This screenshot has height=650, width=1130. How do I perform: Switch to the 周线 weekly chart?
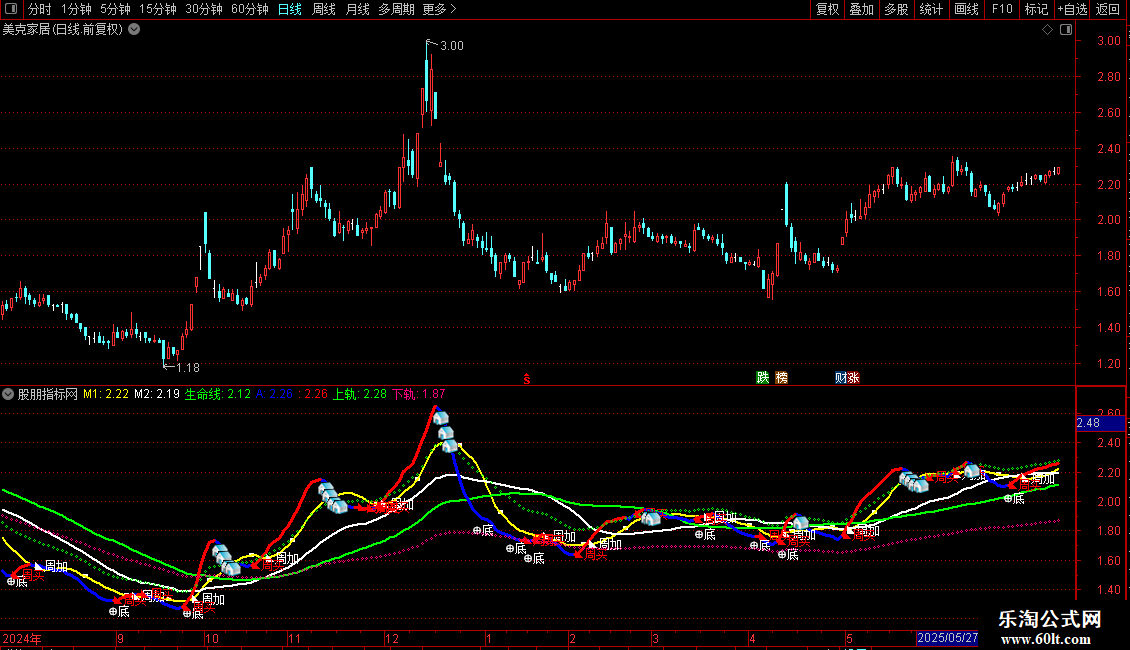pyautogui.click(x=324, y=9)
